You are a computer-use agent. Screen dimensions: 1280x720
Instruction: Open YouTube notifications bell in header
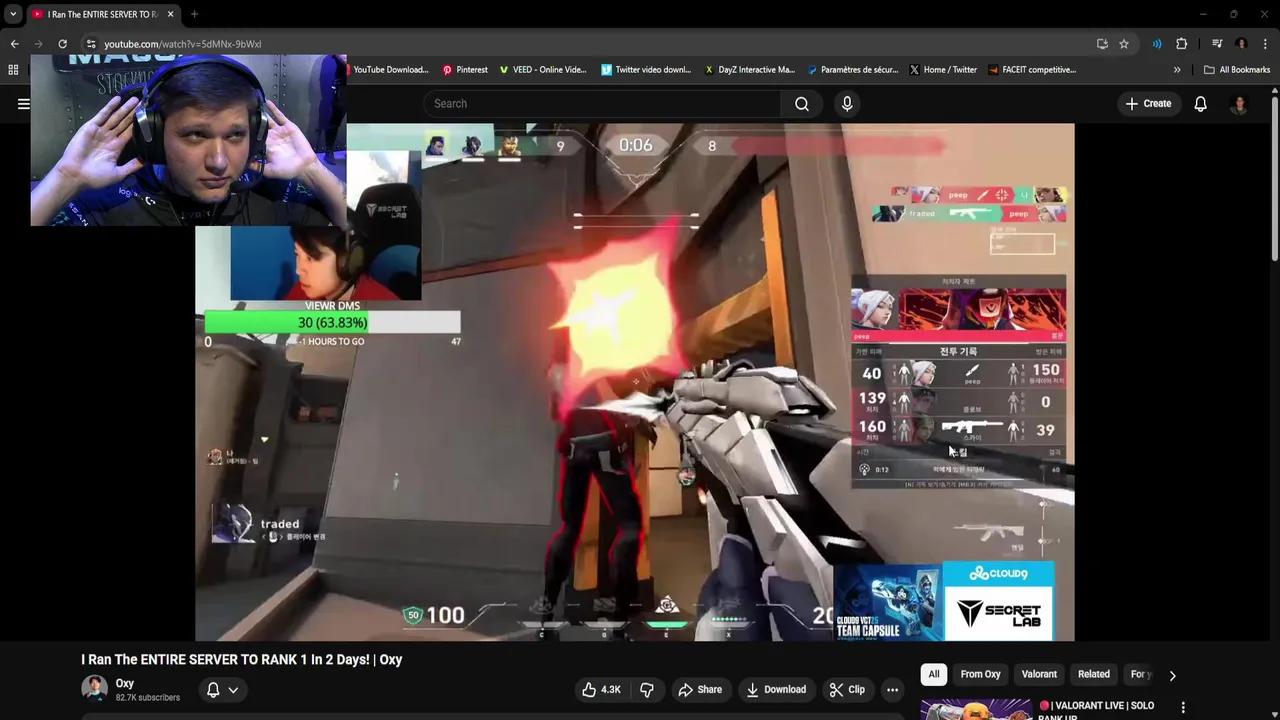click(1200, 104)
